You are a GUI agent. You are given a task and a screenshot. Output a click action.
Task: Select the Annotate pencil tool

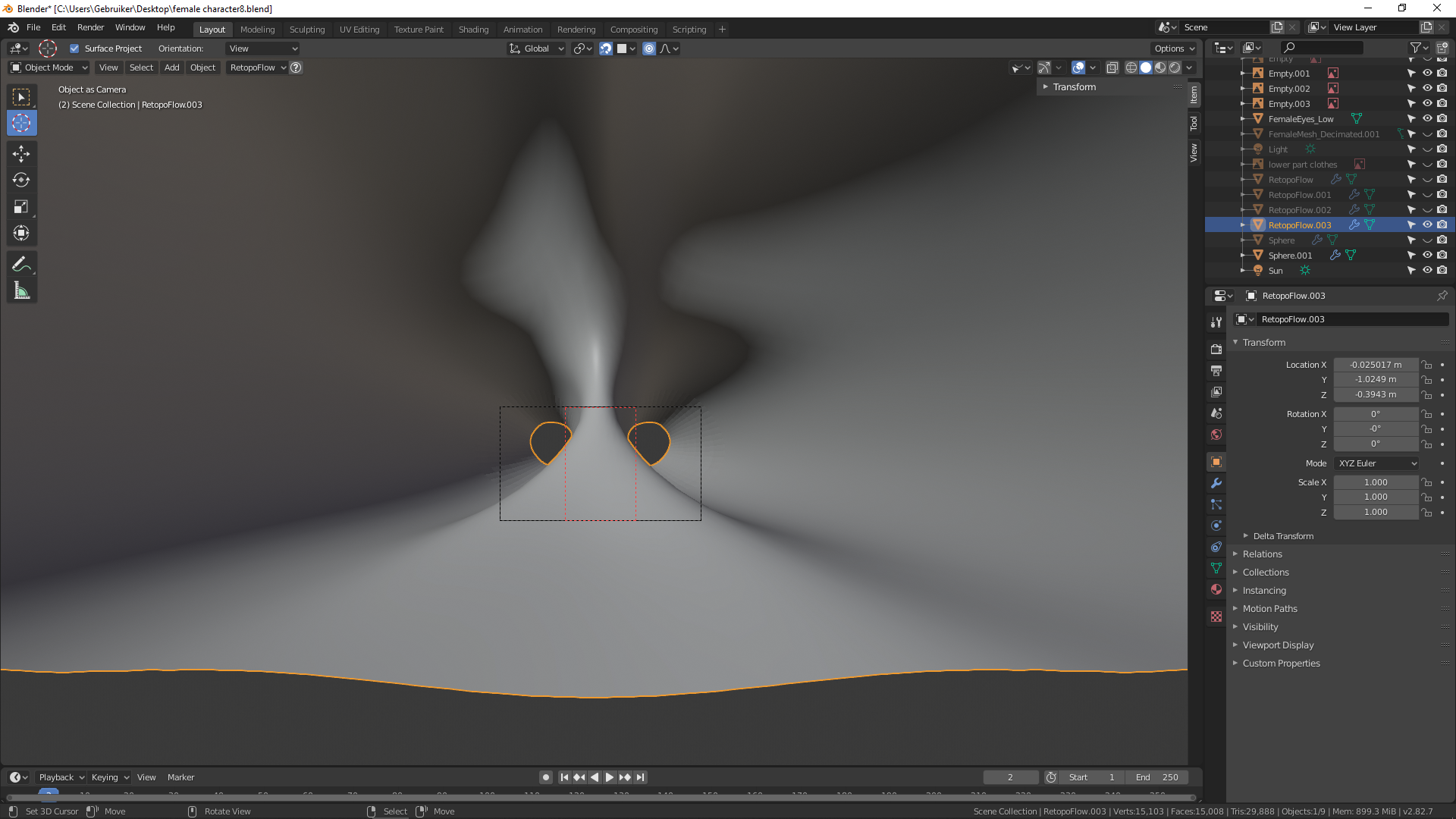click(x=21, y=264)
